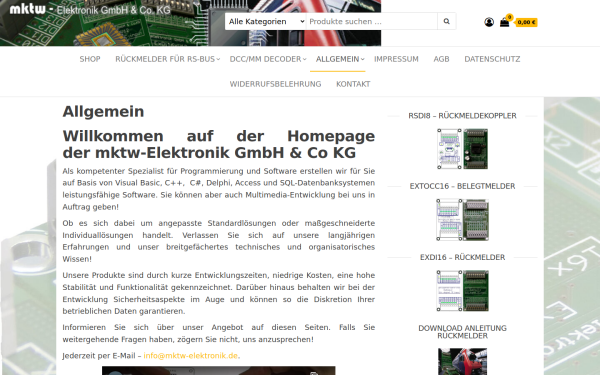Go to the Impressum page
600x375 pixels.
396,59
